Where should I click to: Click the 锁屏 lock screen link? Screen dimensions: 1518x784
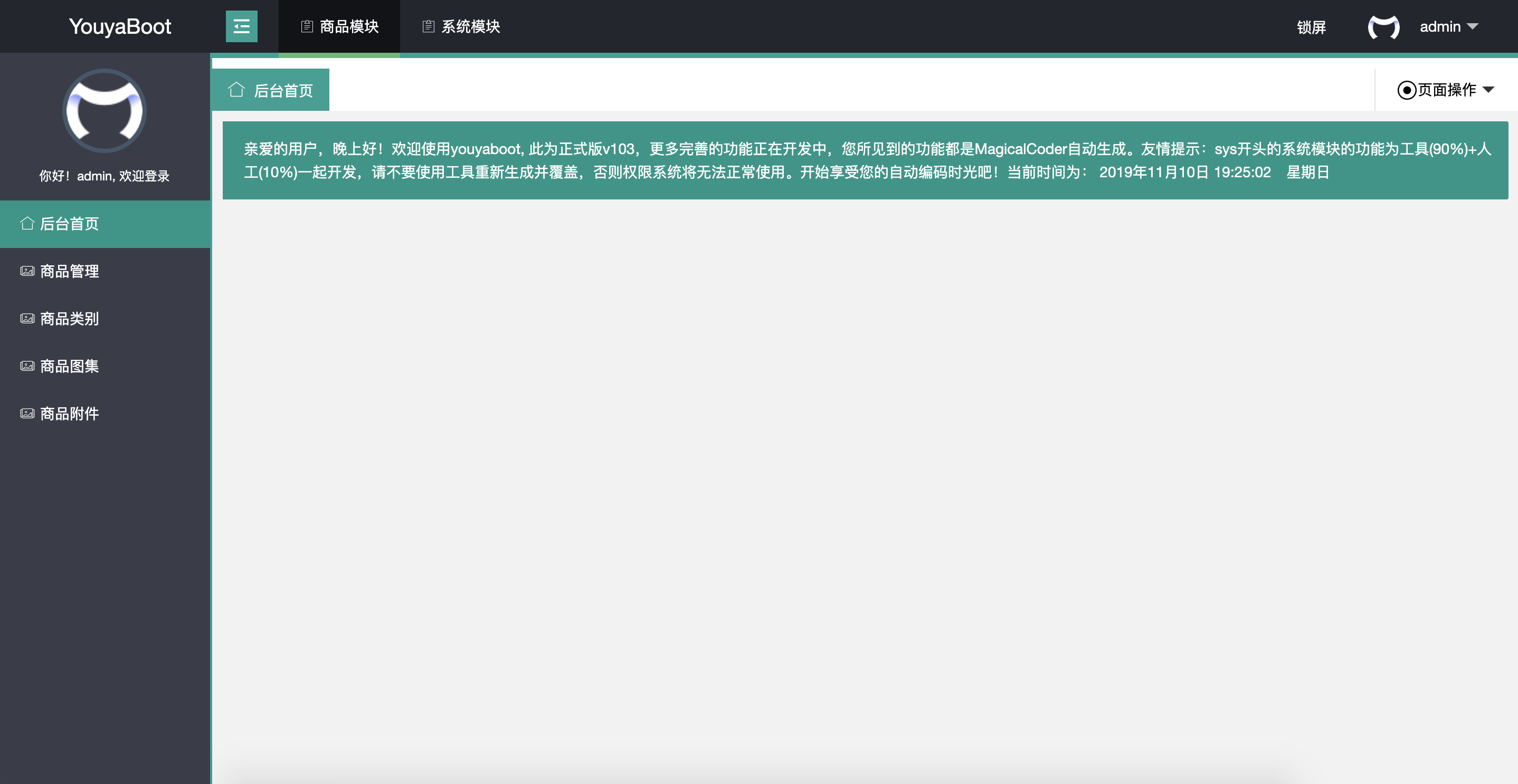pos(1311,27)
